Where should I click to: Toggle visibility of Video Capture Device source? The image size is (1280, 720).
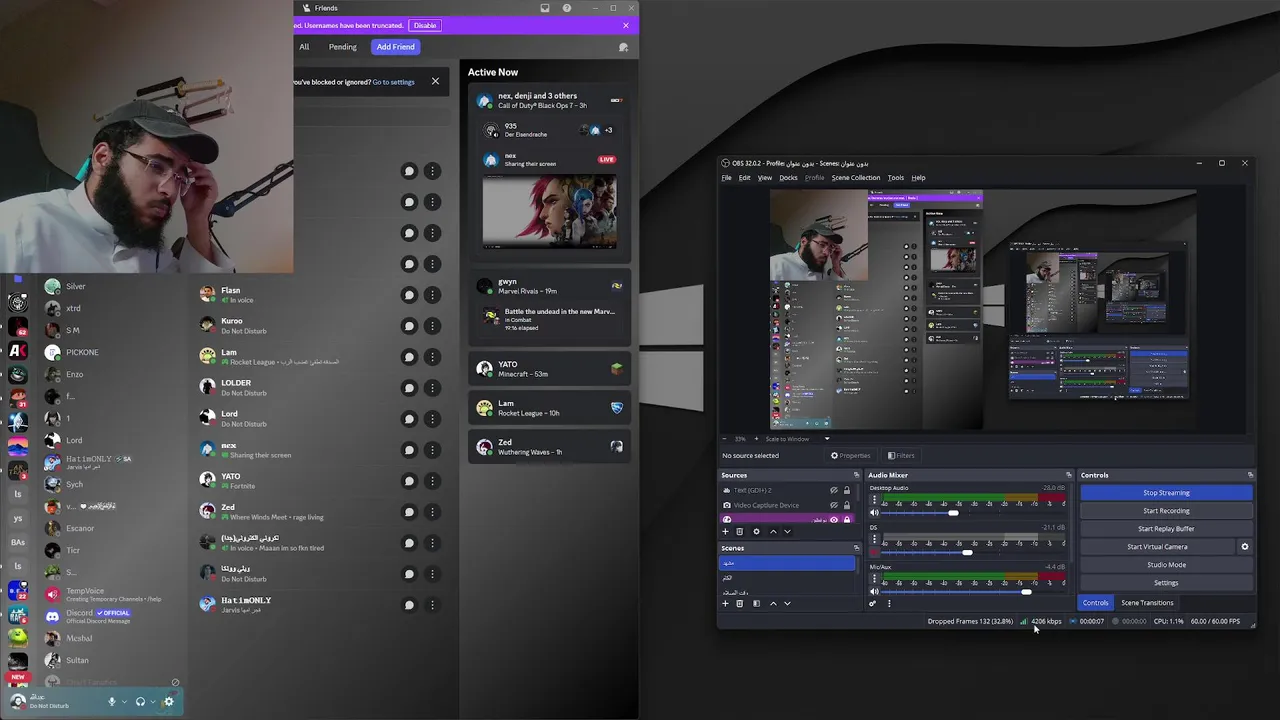(834, 505)
